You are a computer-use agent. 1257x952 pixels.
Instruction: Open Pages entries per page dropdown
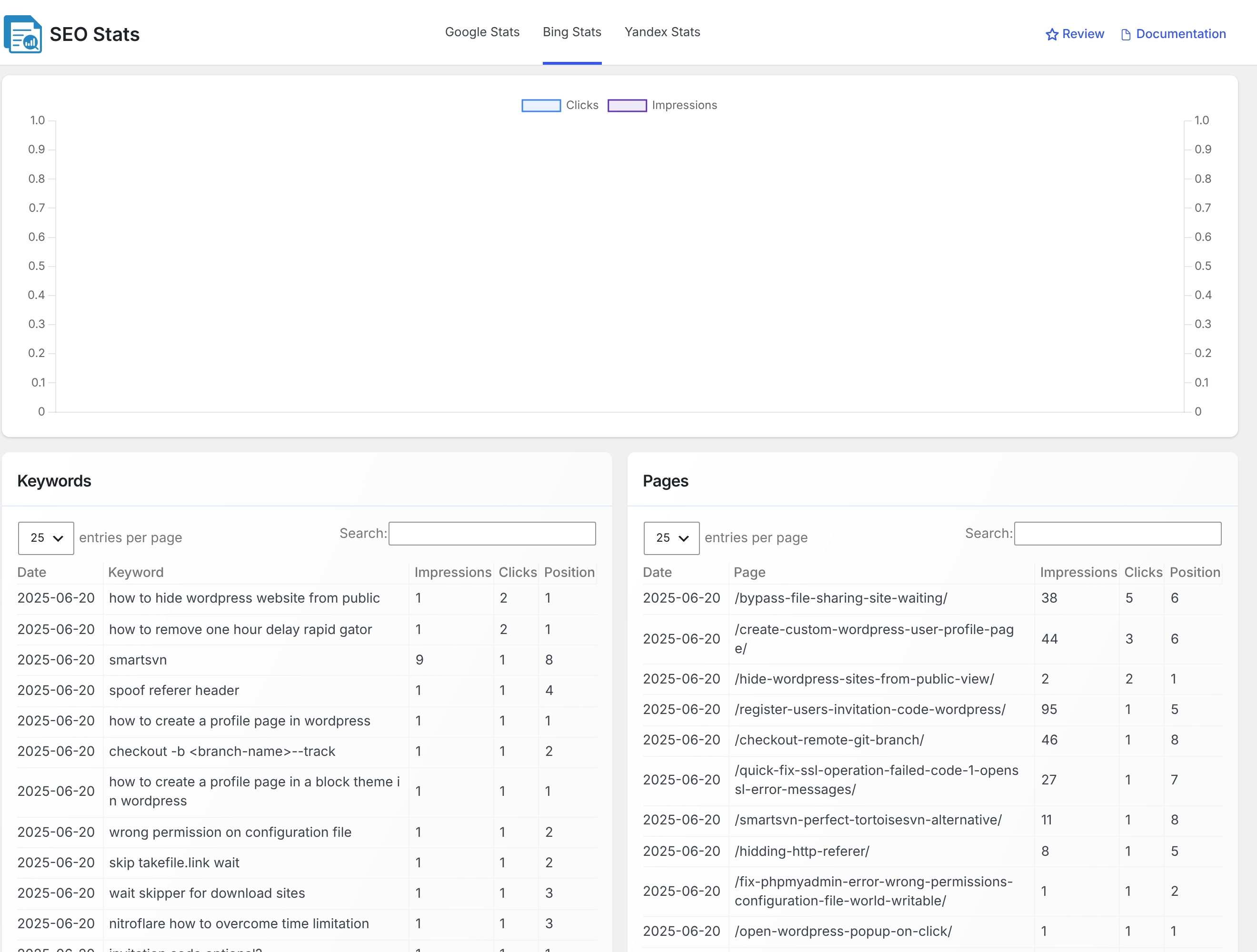(671, 538)
